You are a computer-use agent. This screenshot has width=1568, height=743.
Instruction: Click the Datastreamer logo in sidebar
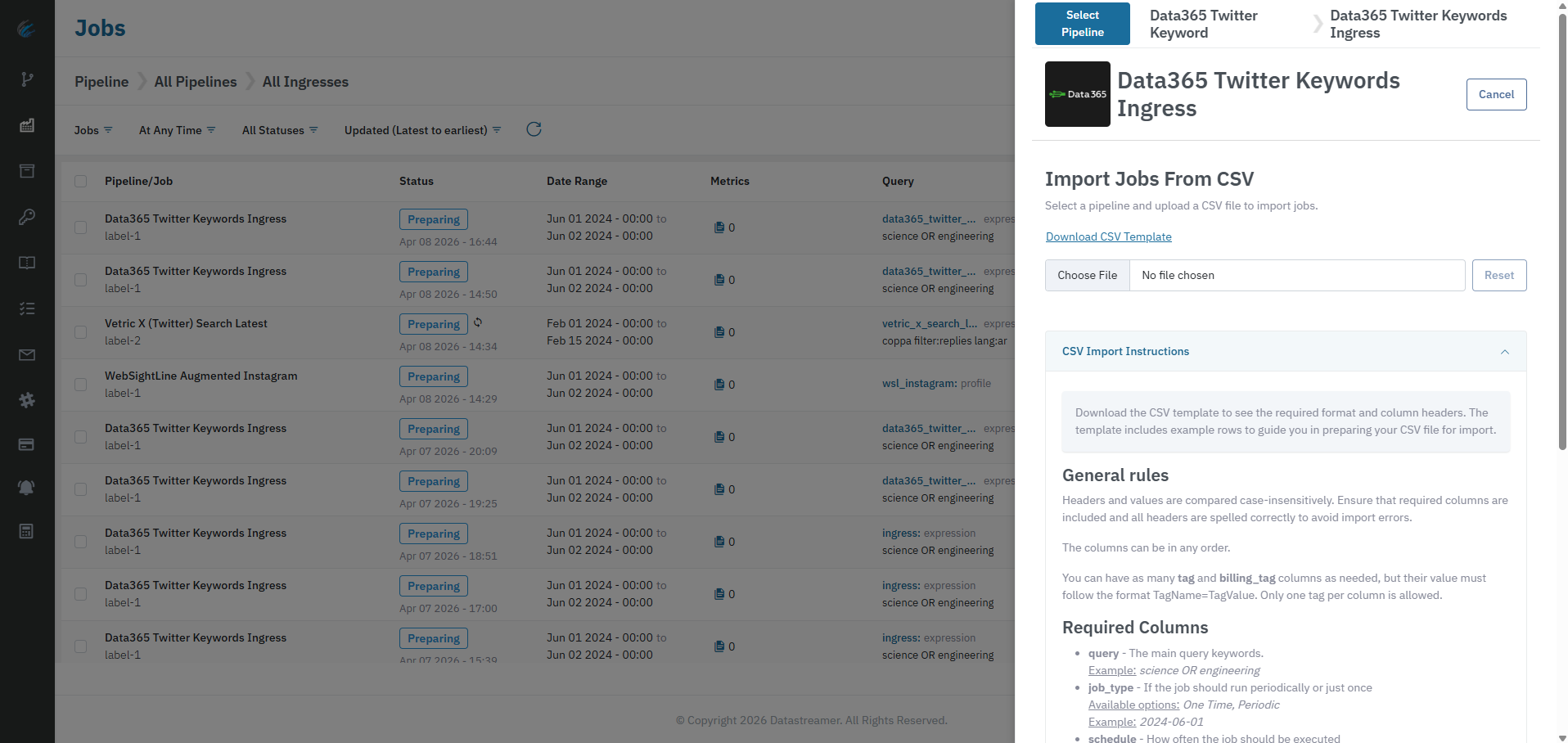(x=26, y=29)
